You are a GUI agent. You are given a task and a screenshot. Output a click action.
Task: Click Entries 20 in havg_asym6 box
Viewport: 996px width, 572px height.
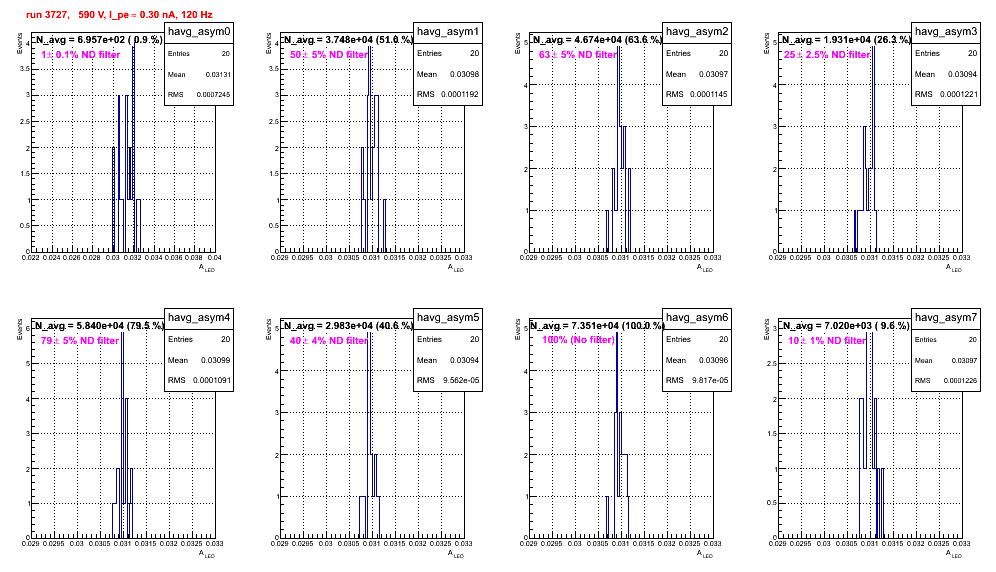click(697, 339)
